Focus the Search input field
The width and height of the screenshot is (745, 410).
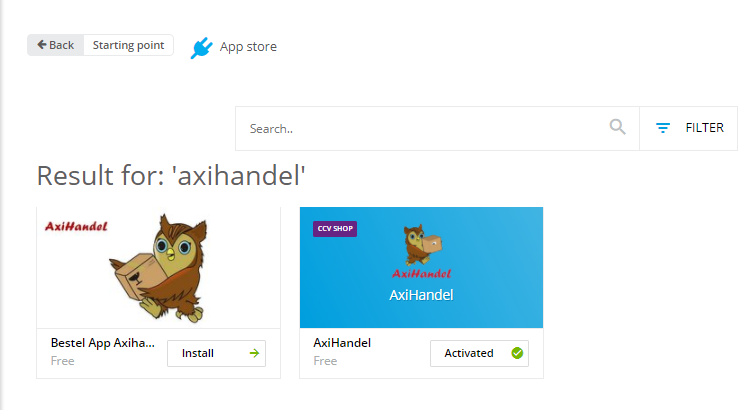pyautogui.click(x=437, y=128)
